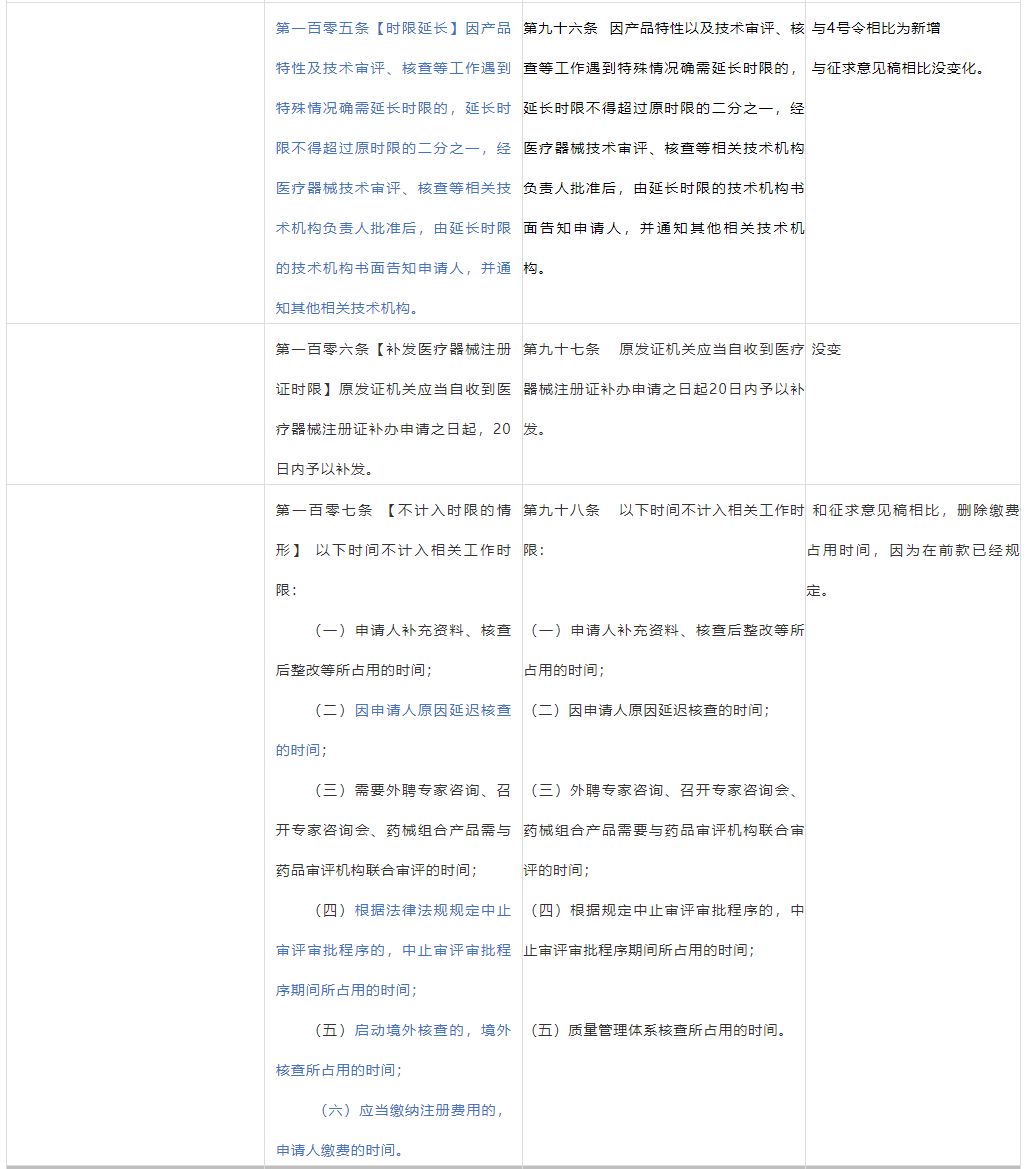Click blue item (五) 启动境外核查的

(412, 1030)
